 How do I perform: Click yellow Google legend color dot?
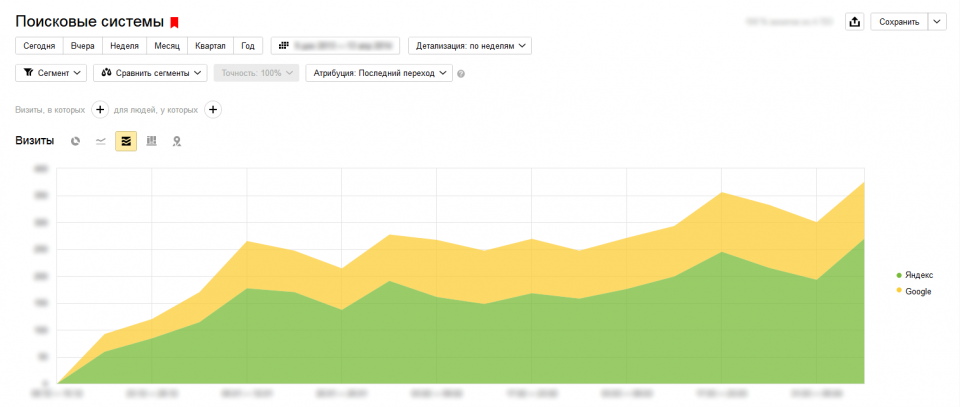899,291
